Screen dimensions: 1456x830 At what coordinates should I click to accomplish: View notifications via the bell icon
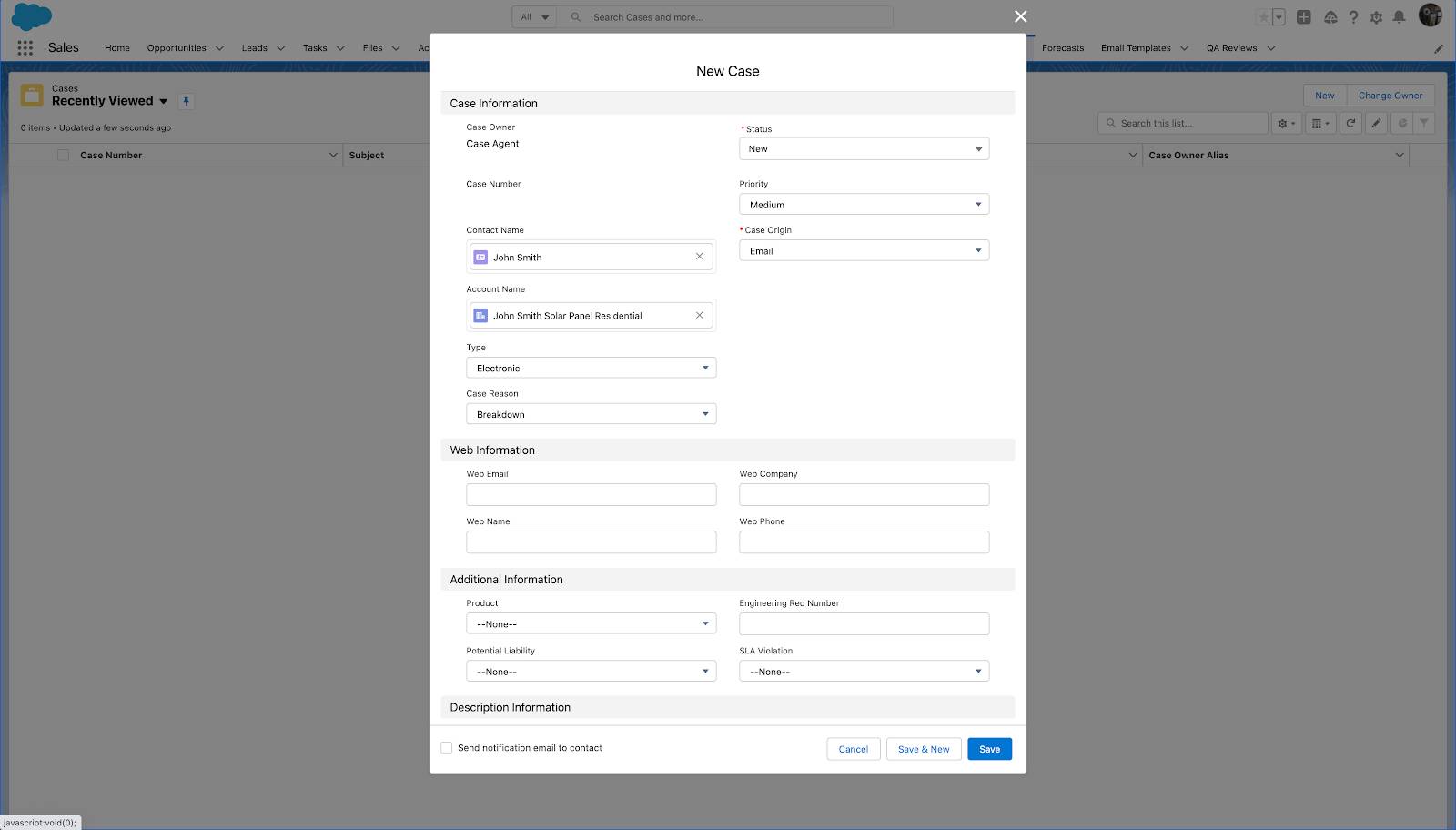pos(1400,16)
